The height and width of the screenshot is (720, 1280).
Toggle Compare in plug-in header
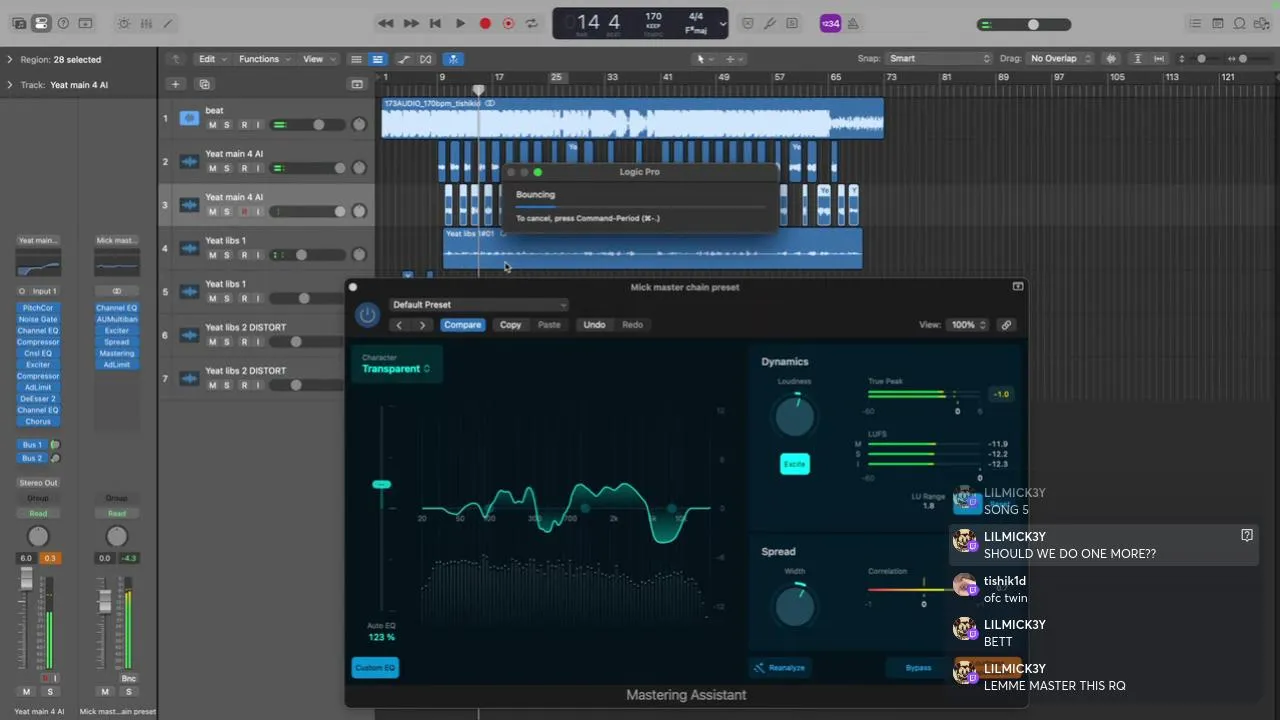tap(462, 325)
